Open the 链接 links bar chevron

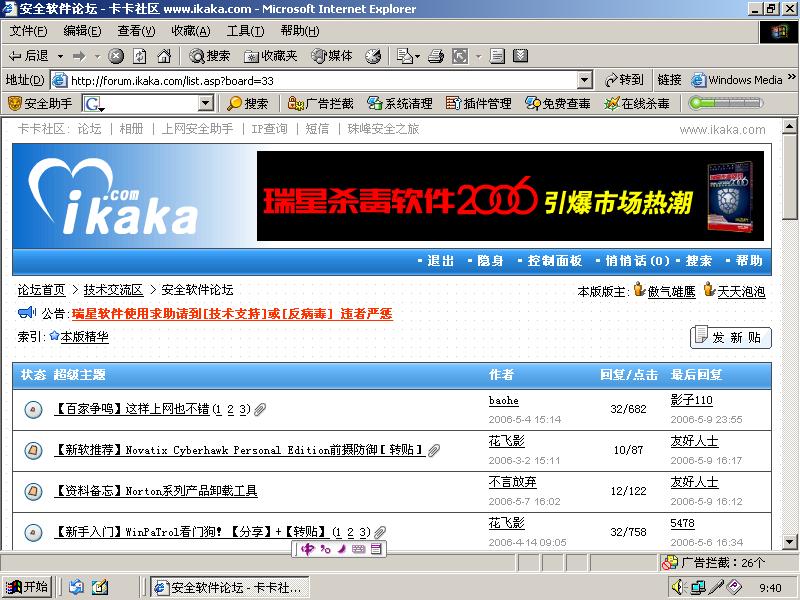[x=791, y=78]
